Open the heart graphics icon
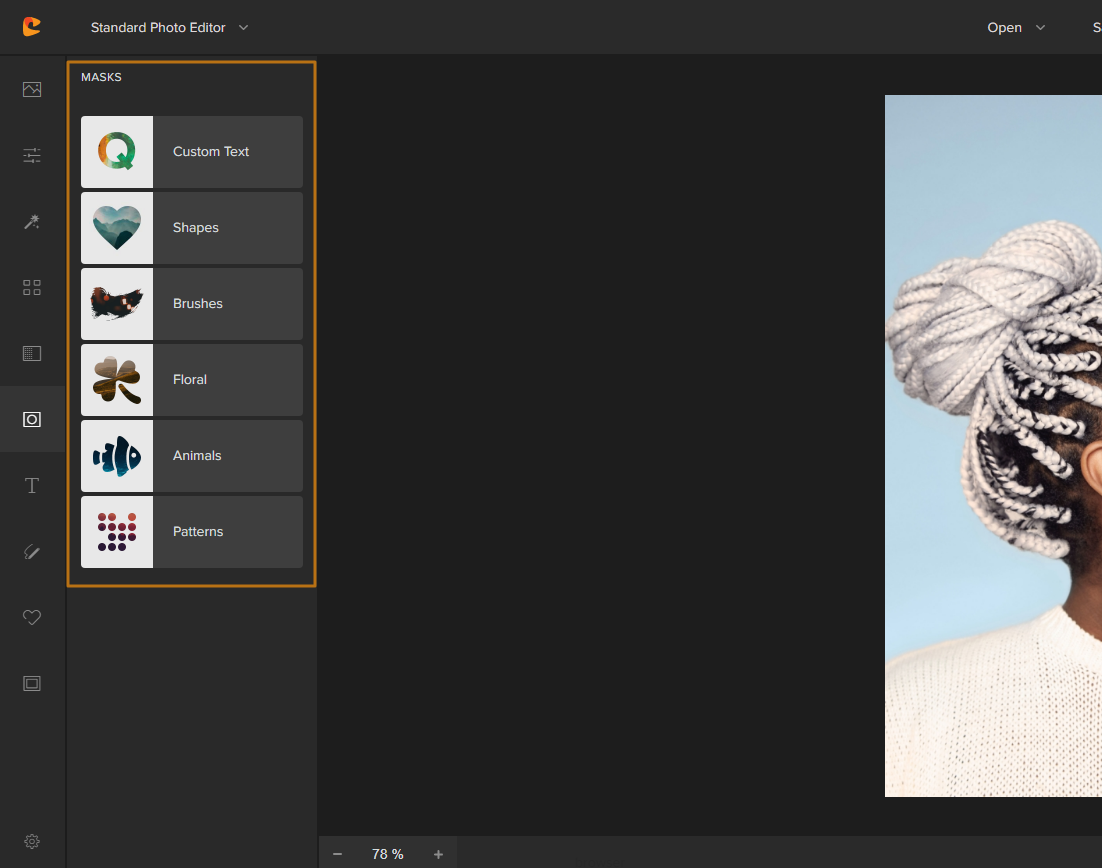The width and height of the screenshot is (1102, 868). tap(32, 618)
